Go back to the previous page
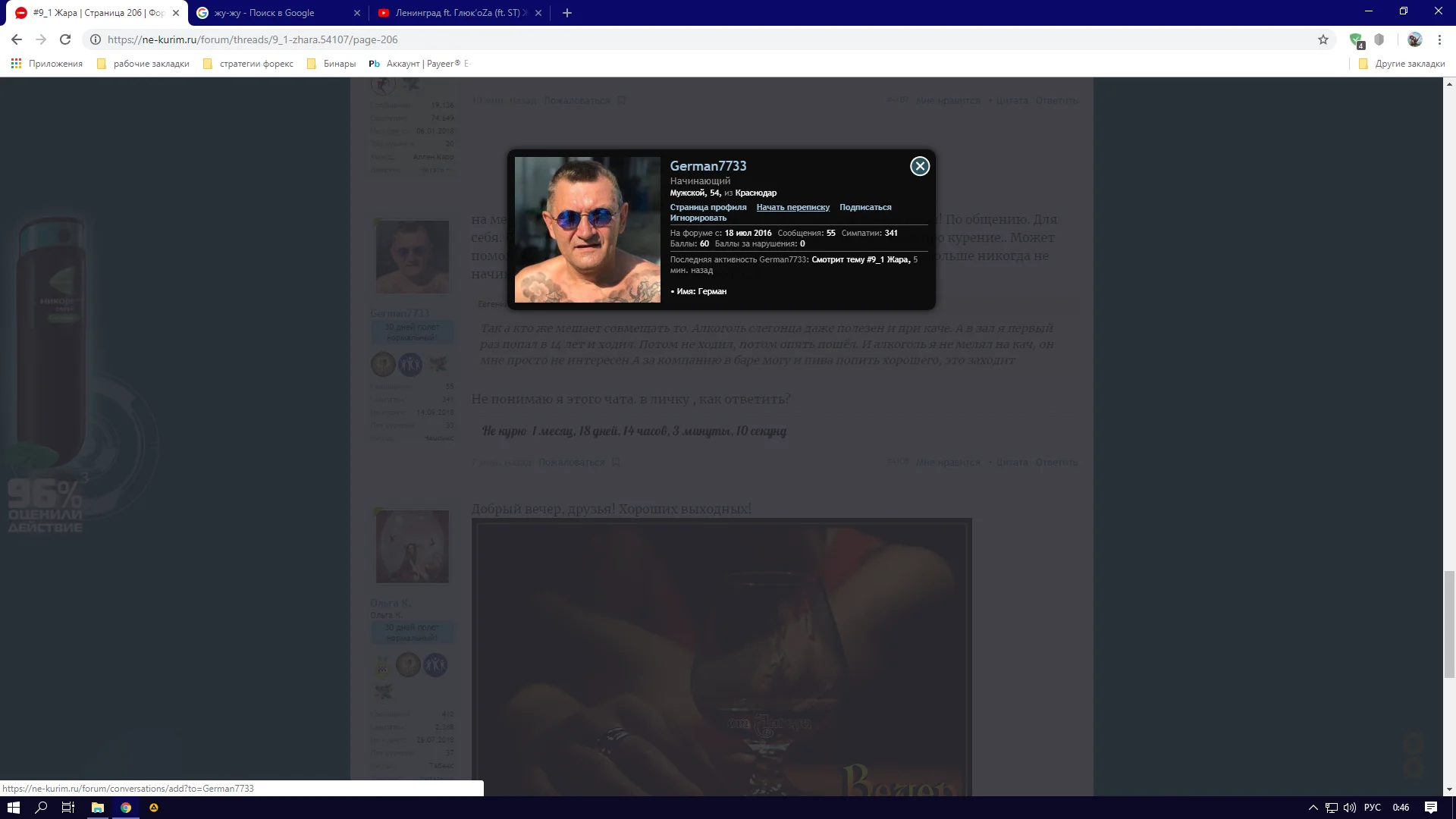 [x=17, y=39]
